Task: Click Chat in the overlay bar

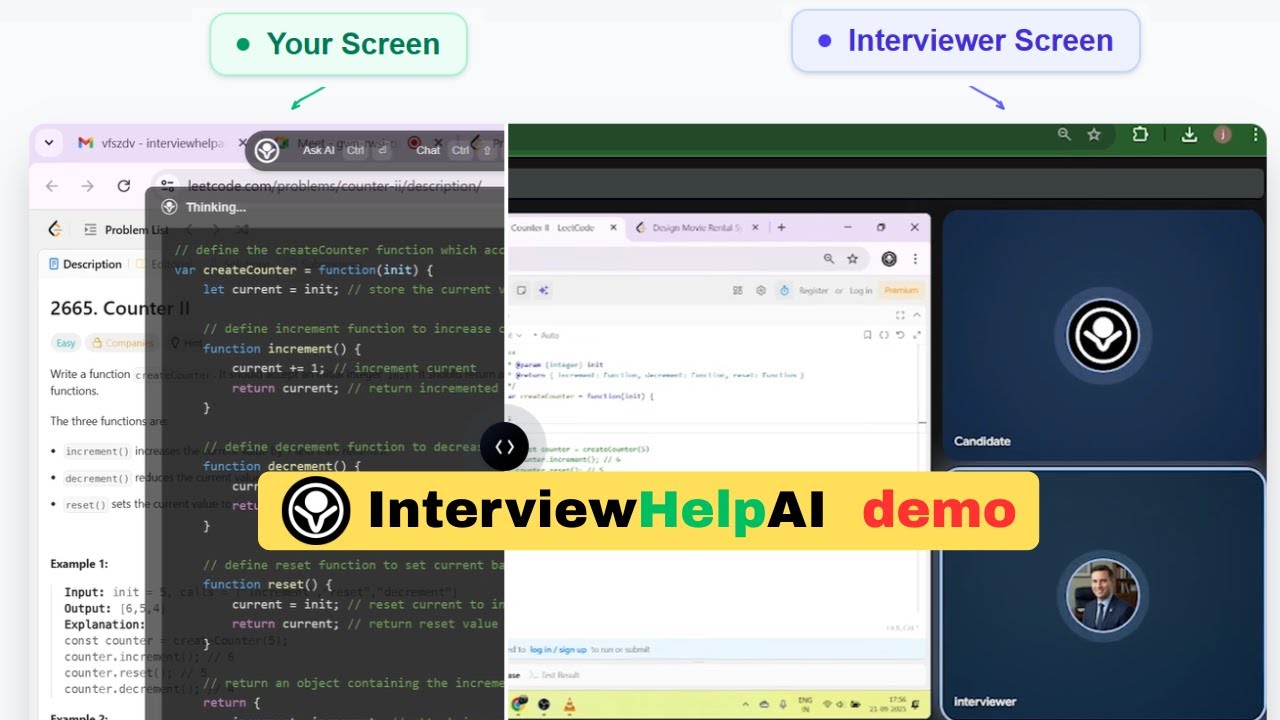Action: click(x=428, y=150)
